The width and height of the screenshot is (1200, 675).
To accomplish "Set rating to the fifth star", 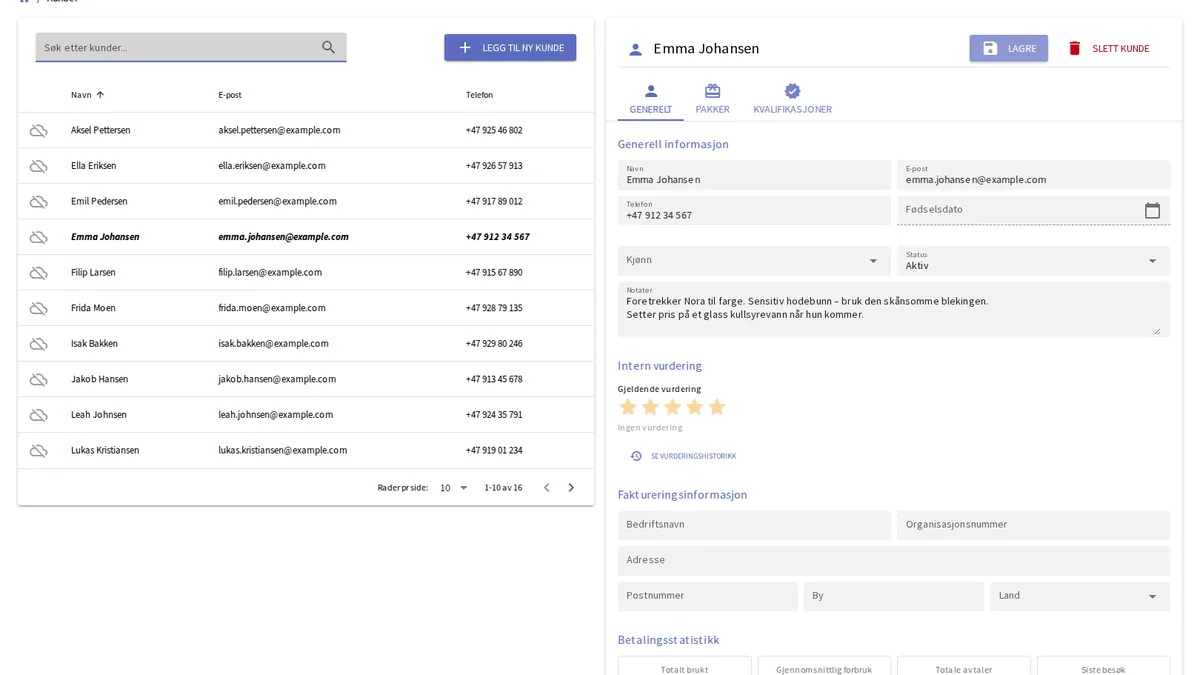I will pos(716,407).
